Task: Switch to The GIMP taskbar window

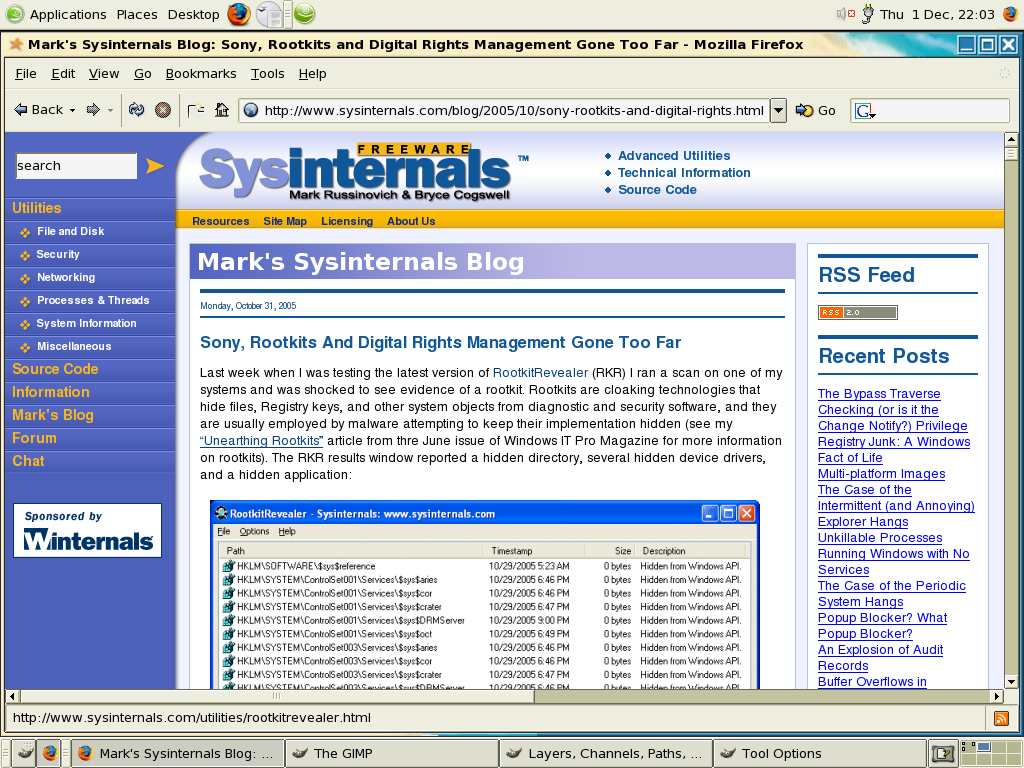Action: pyautogui.click(x=392, y=754)
